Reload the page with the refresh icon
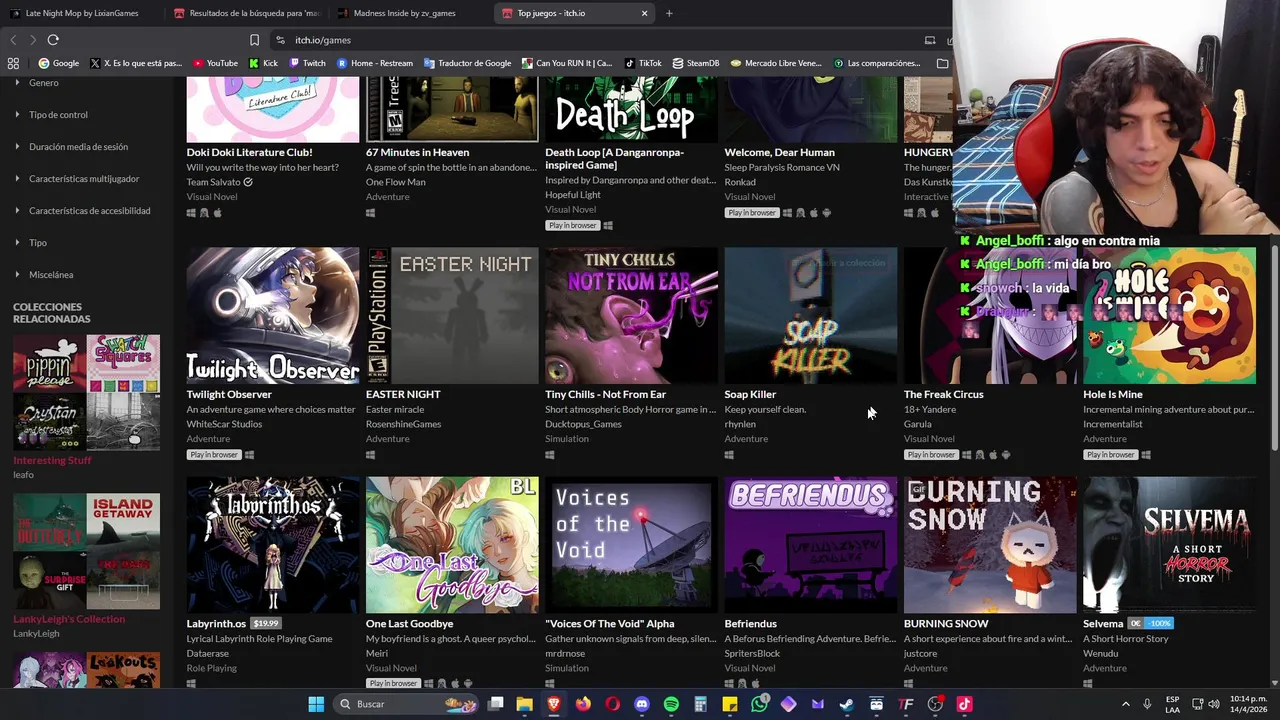 pos(53,40)
